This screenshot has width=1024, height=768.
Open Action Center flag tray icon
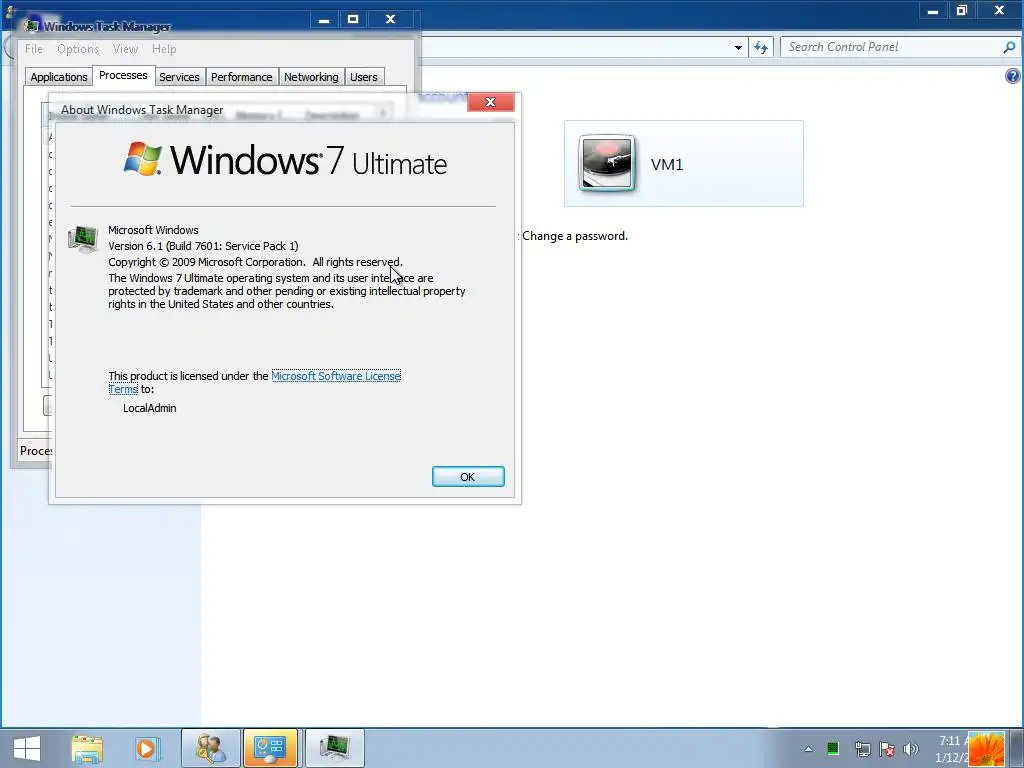pyautogui.click(x=887, y=749)
